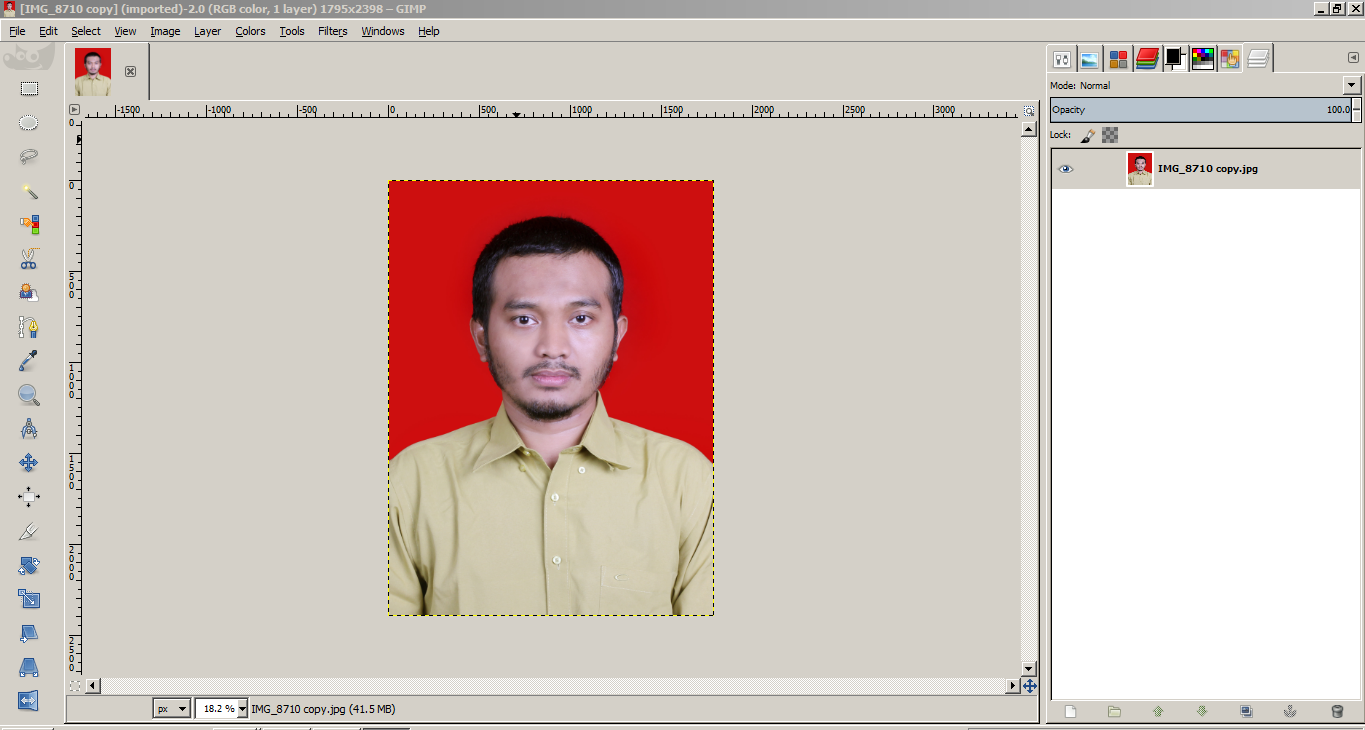Select the Foreground Select tool
The image size is (1365, 730).
[x=29, y=293]
